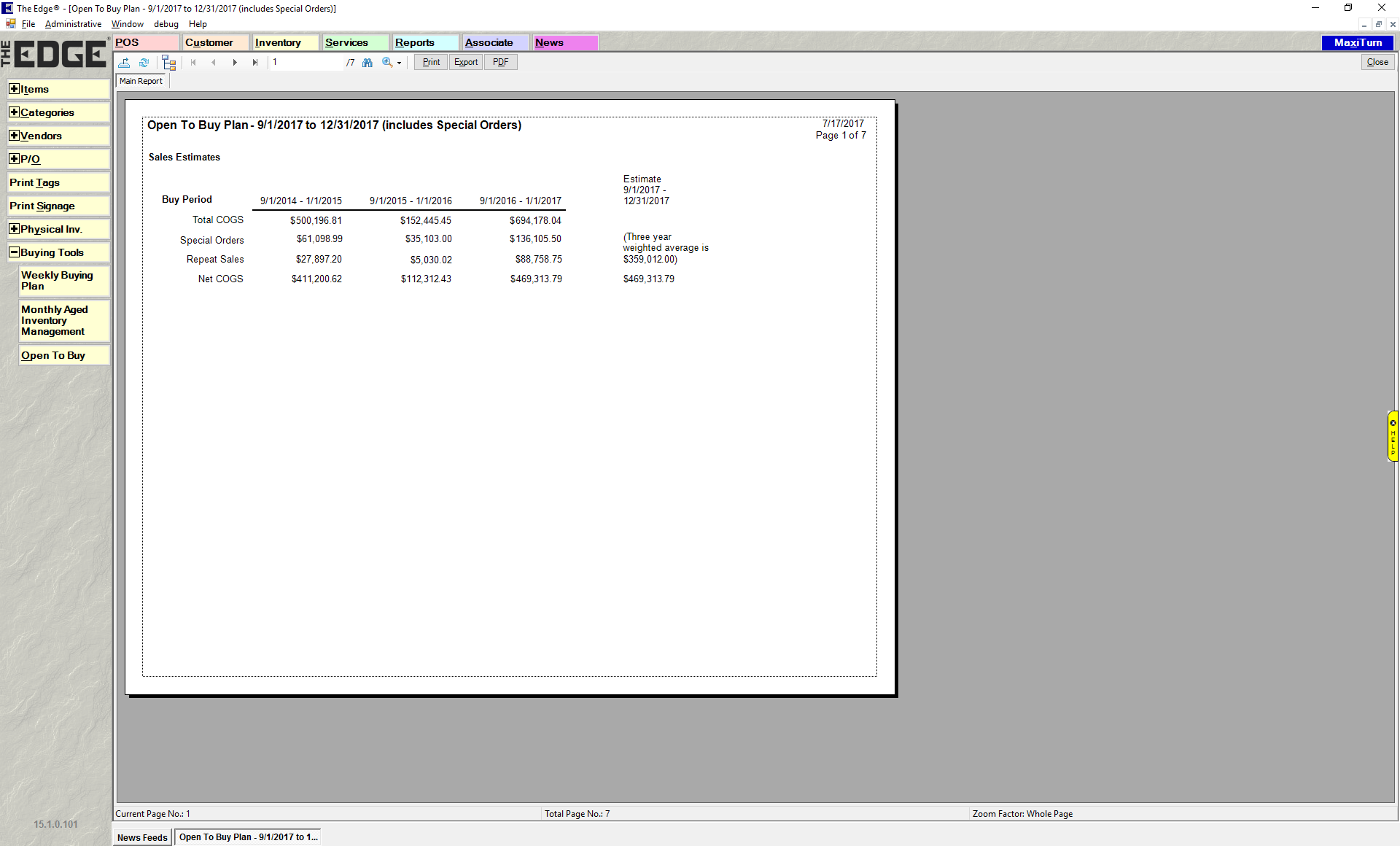Switch to News Feeds in the bottom taskbar
The image size is (1400, 846).
click(141, 837)
